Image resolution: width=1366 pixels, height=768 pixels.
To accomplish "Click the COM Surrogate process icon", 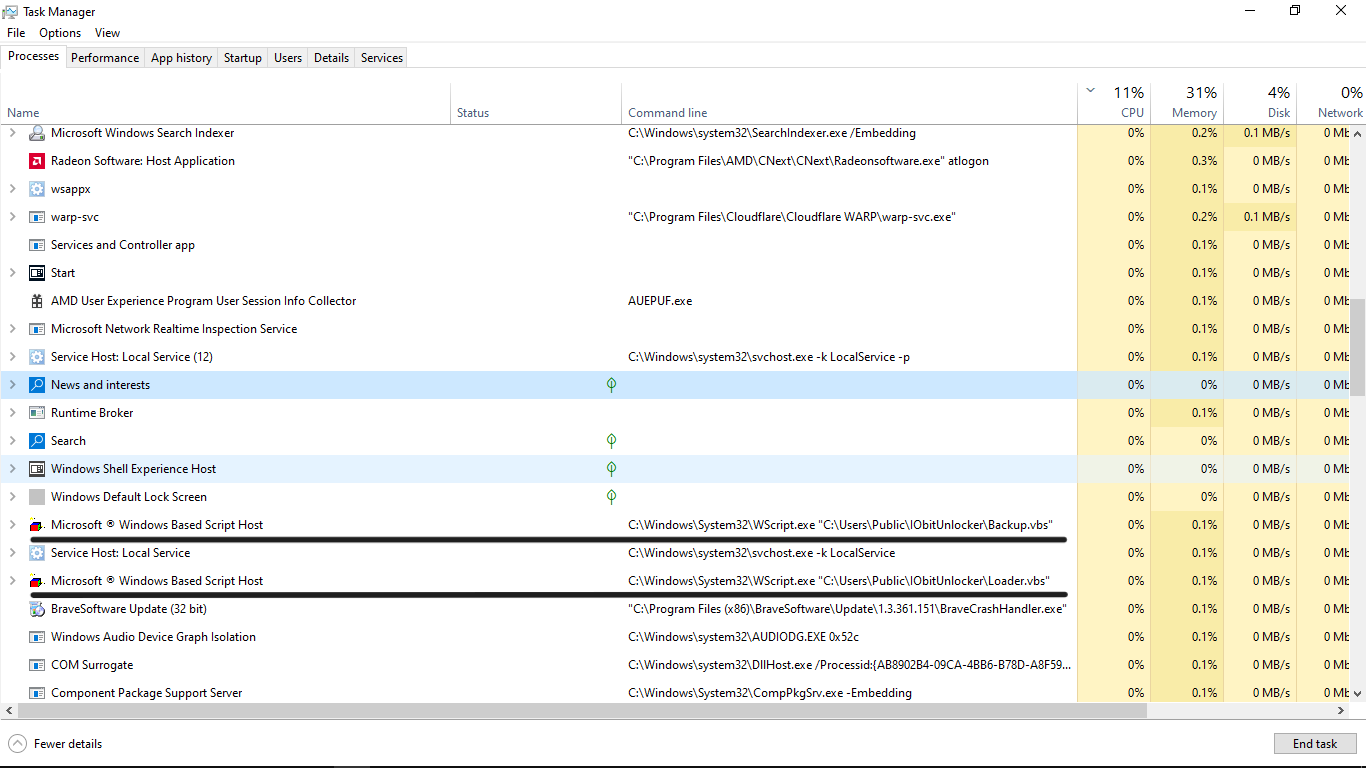I will click(37, 664).
